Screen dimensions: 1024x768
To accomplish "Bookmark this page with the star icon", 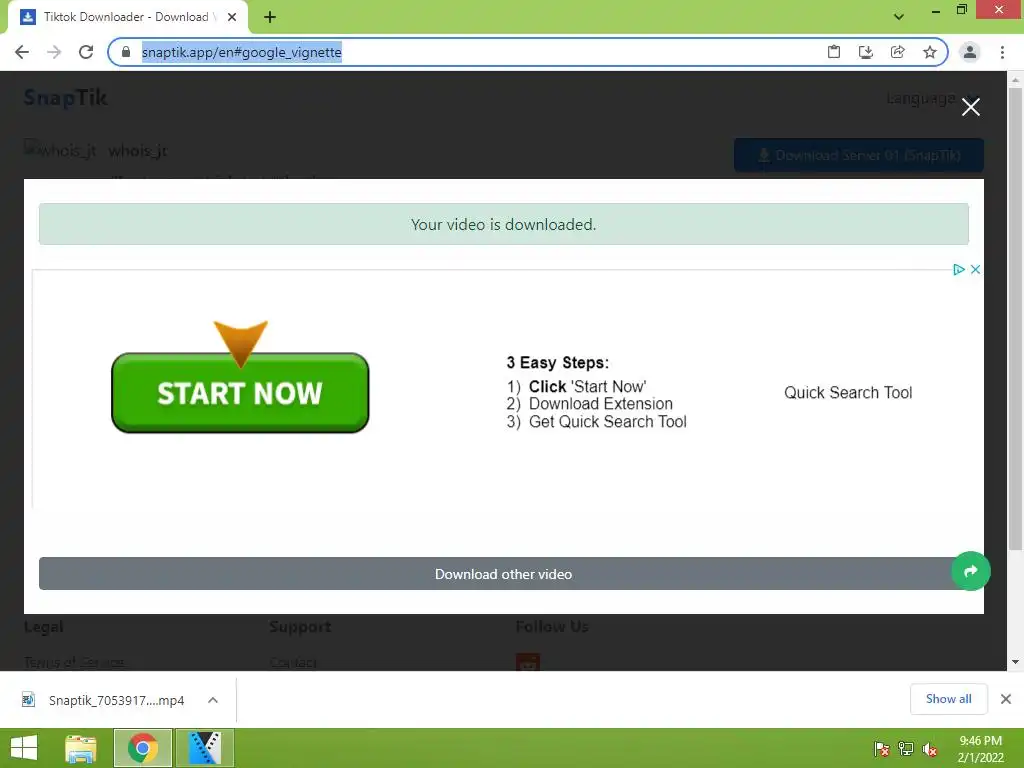I will (x=929, y=52).
